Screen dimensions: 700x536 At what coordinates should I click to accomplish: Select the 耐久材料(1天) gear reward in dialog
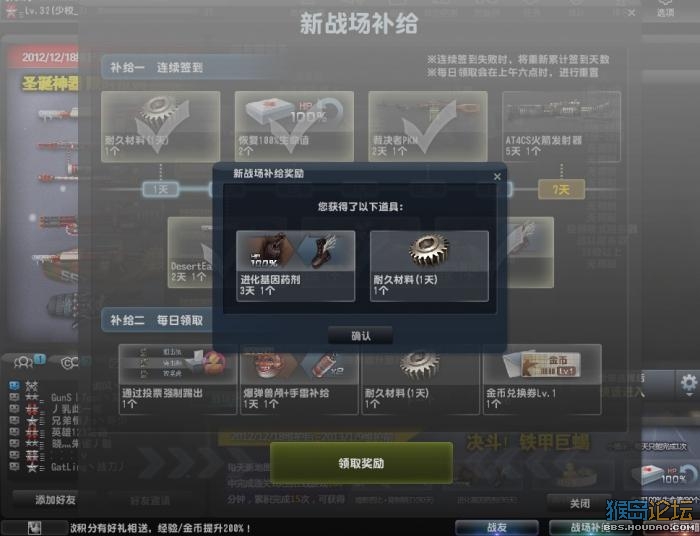(x=429, y=266)
